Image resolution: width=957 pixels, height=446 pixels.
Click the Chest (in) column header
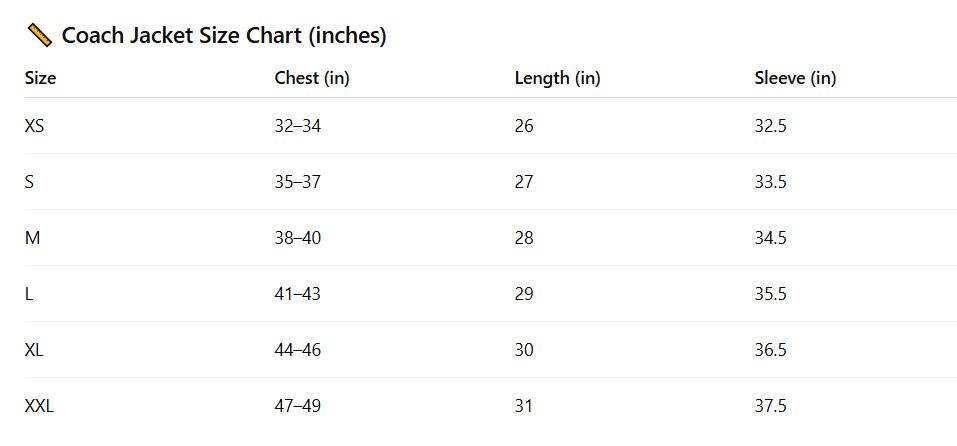tap(312, 78)
